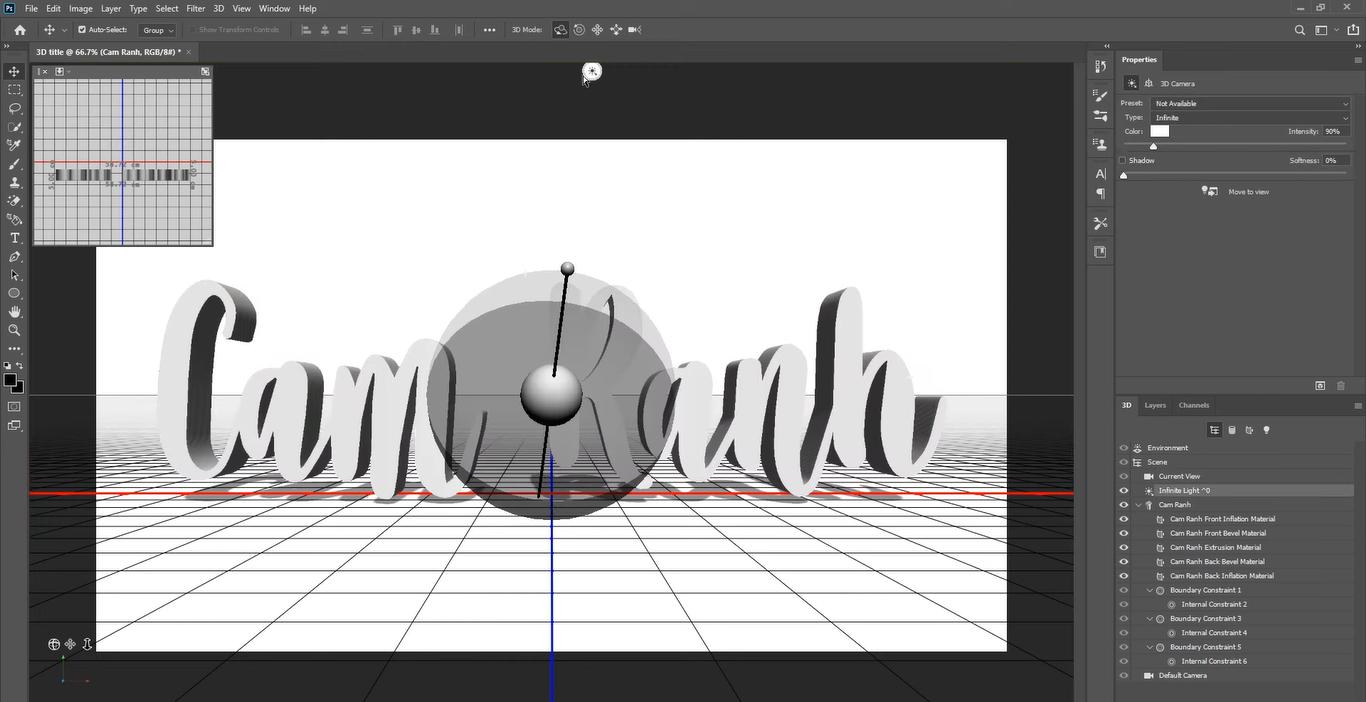
Task: Open the Preset dropdown
Action: [1250, 103]
